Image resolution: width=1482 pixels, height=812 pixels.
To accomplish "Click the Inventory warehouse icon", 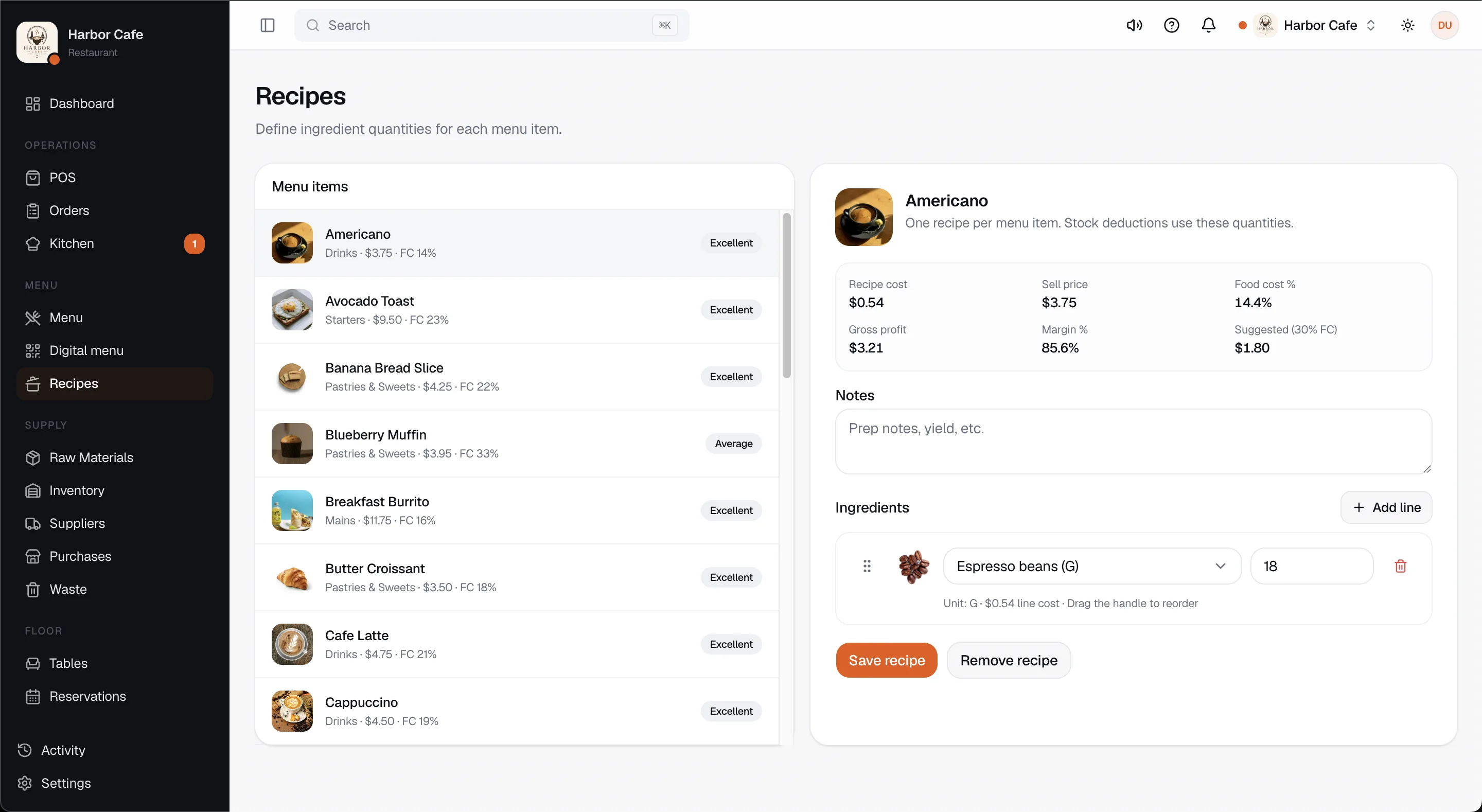I will [x=33, y=490].
